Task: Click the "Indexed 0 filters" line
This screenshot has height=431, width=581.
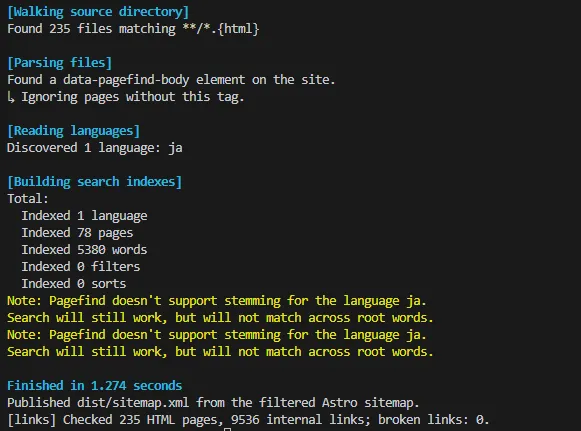Action: pyautogui.click(x=81, y=267)
